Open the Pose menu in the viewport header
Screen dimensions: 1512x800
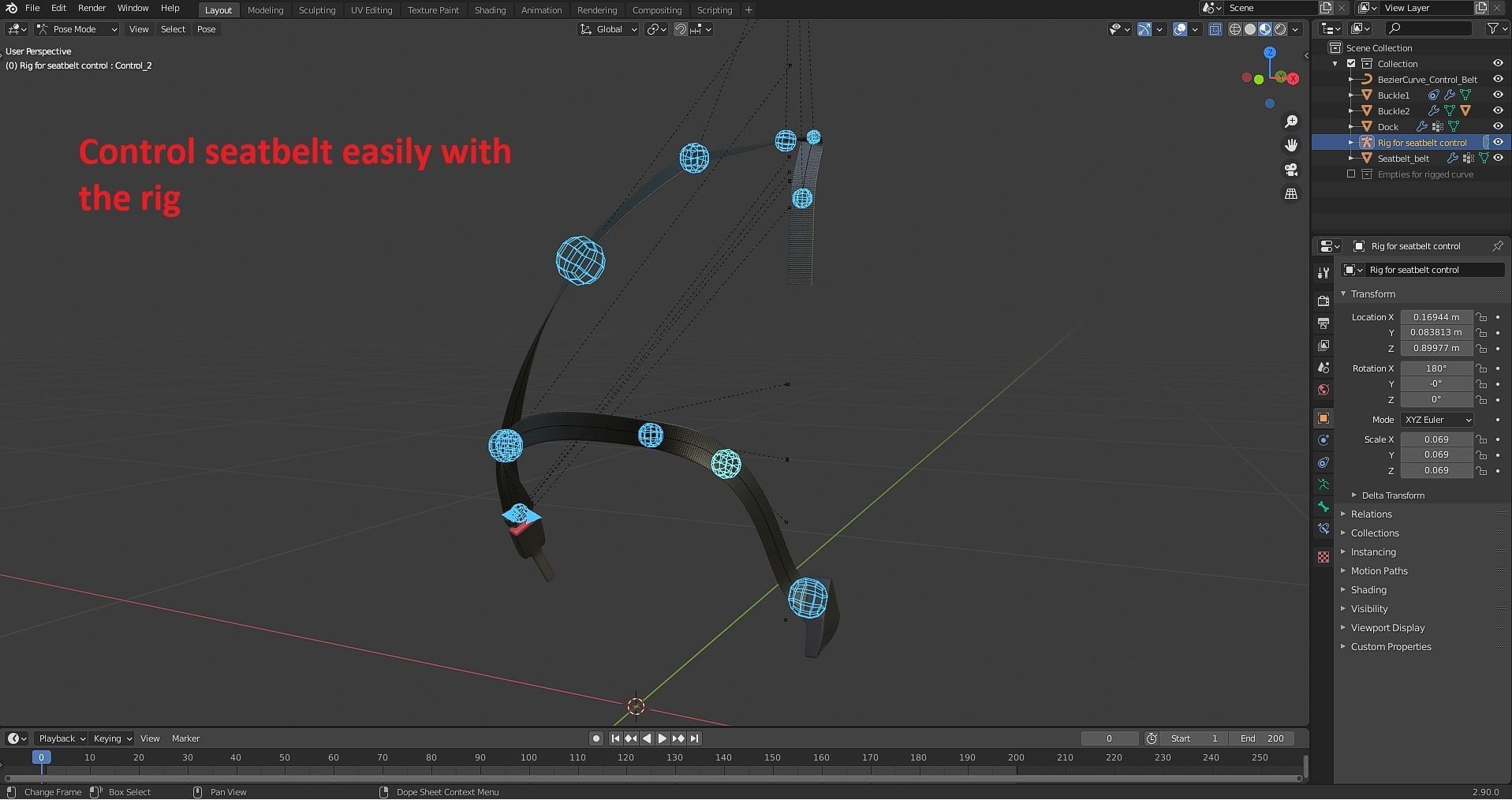[x=206, y=29]
